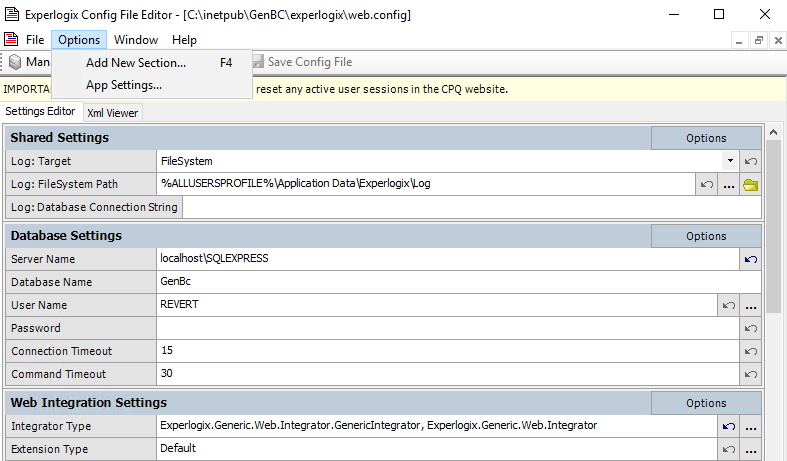
Task: Revert the Connection Timeout value
Action: click(750, 352)
